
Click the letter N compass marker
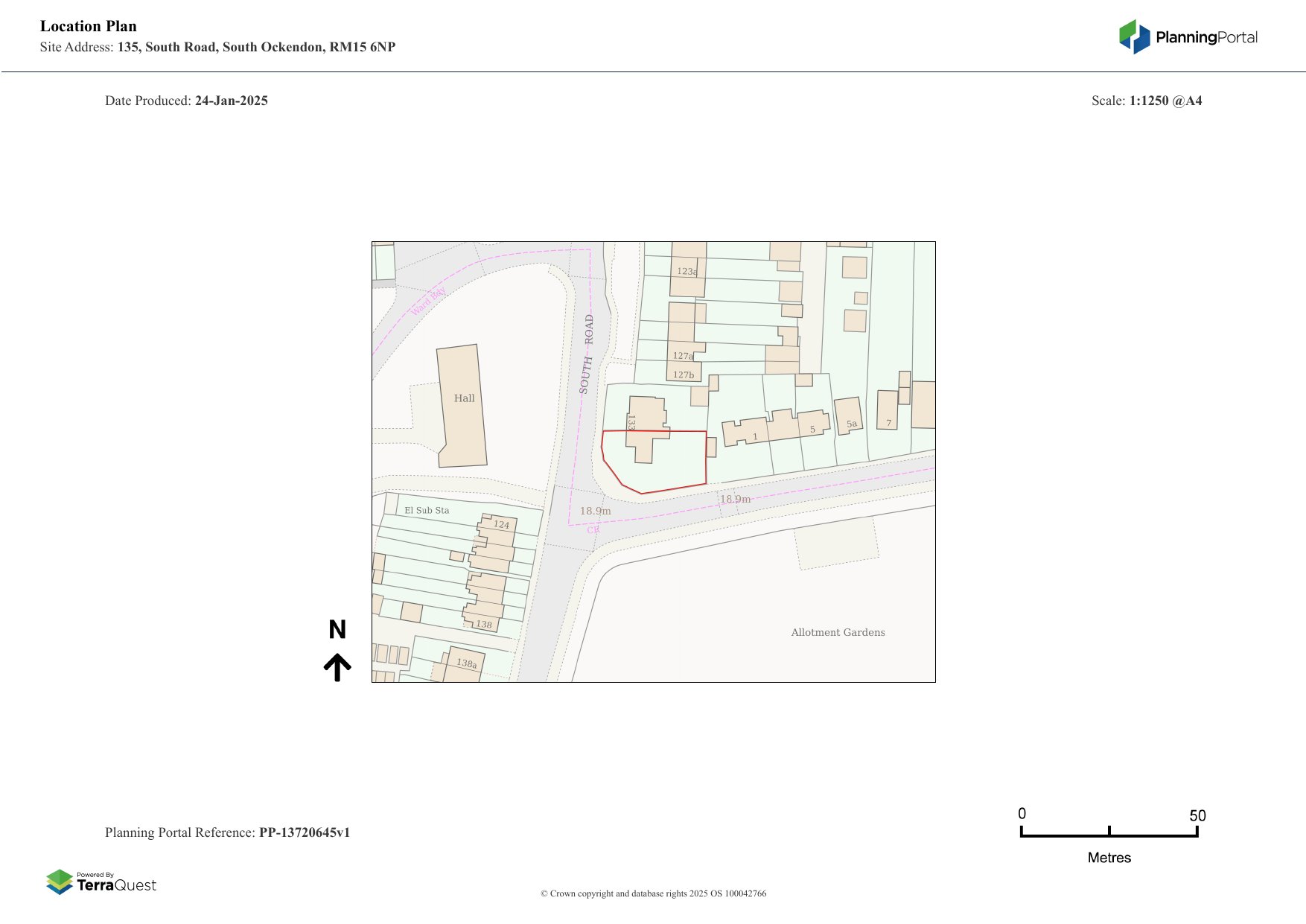[x=337, y=630]
